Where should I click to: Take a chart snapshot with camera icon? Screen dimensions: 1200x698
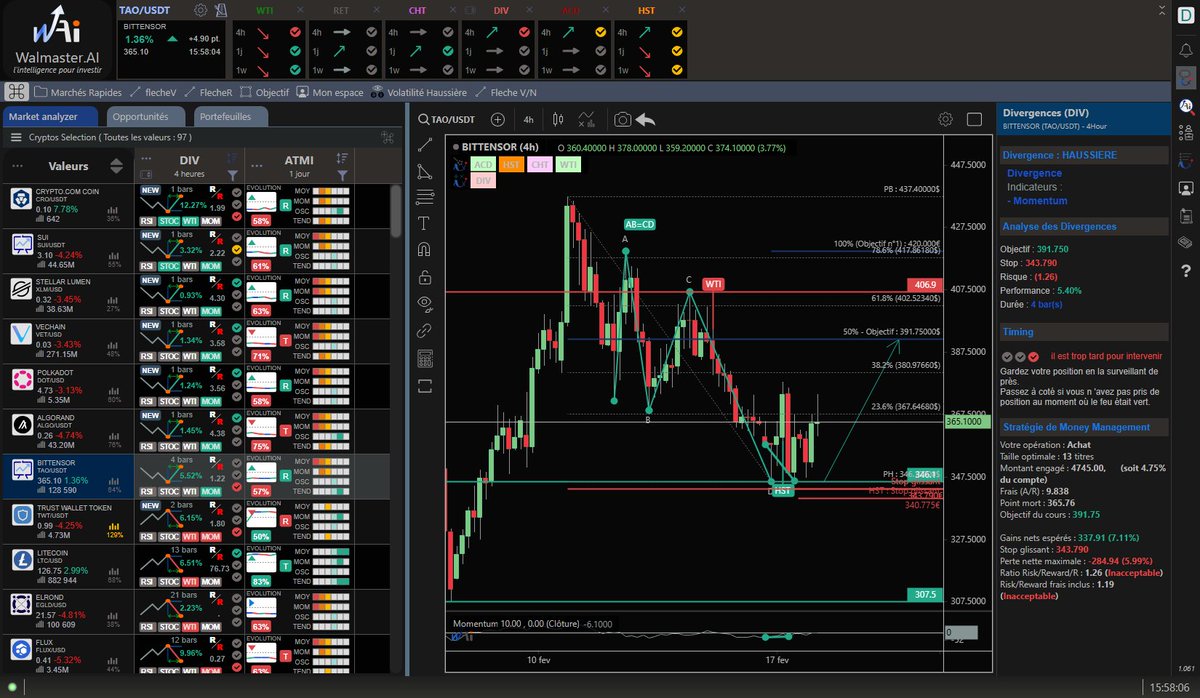coord(622,120)
